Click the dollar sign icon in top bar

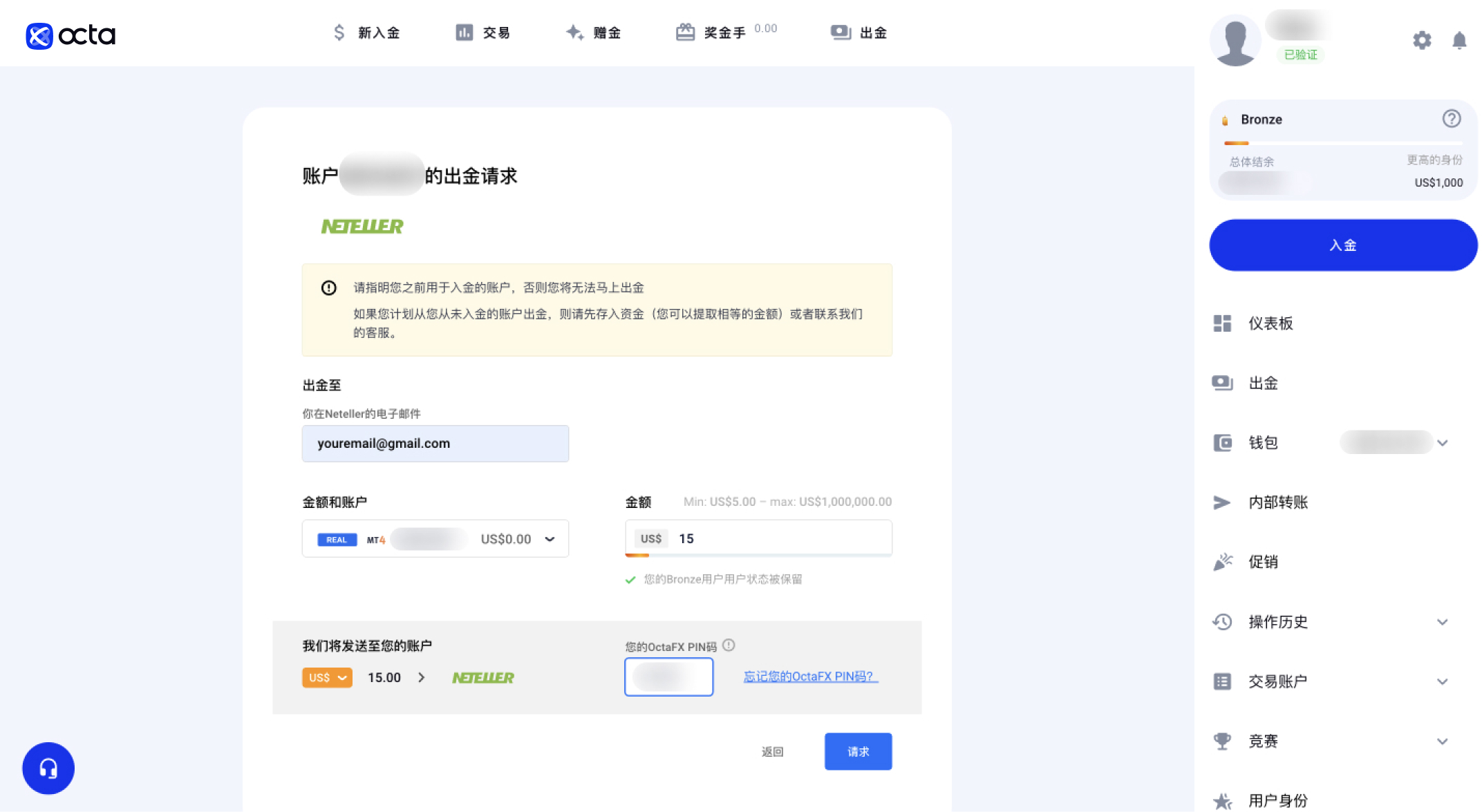click(x=339, y=32)
